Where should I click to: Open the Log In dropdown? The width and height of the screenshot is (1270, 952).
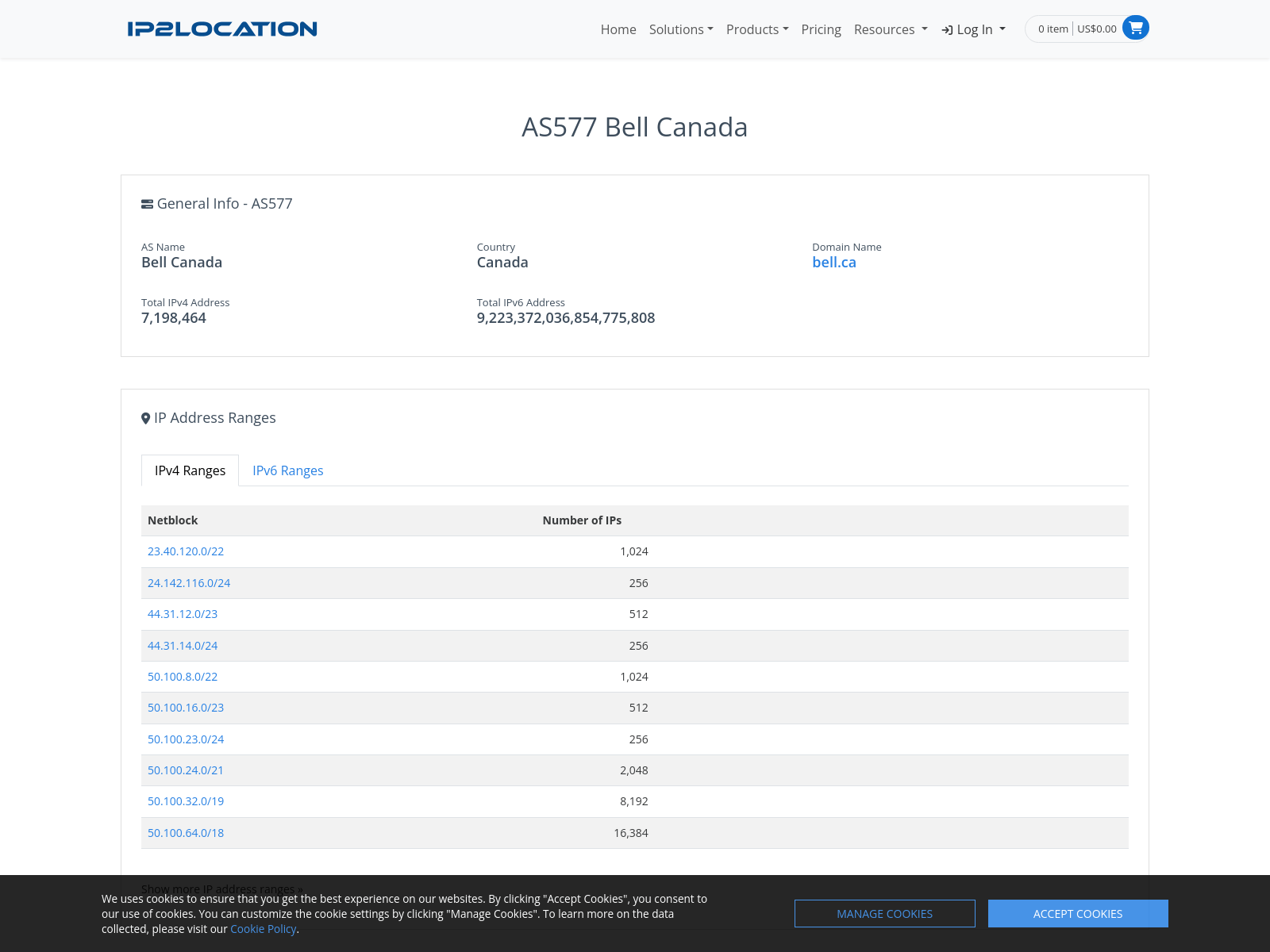[974, 29]
